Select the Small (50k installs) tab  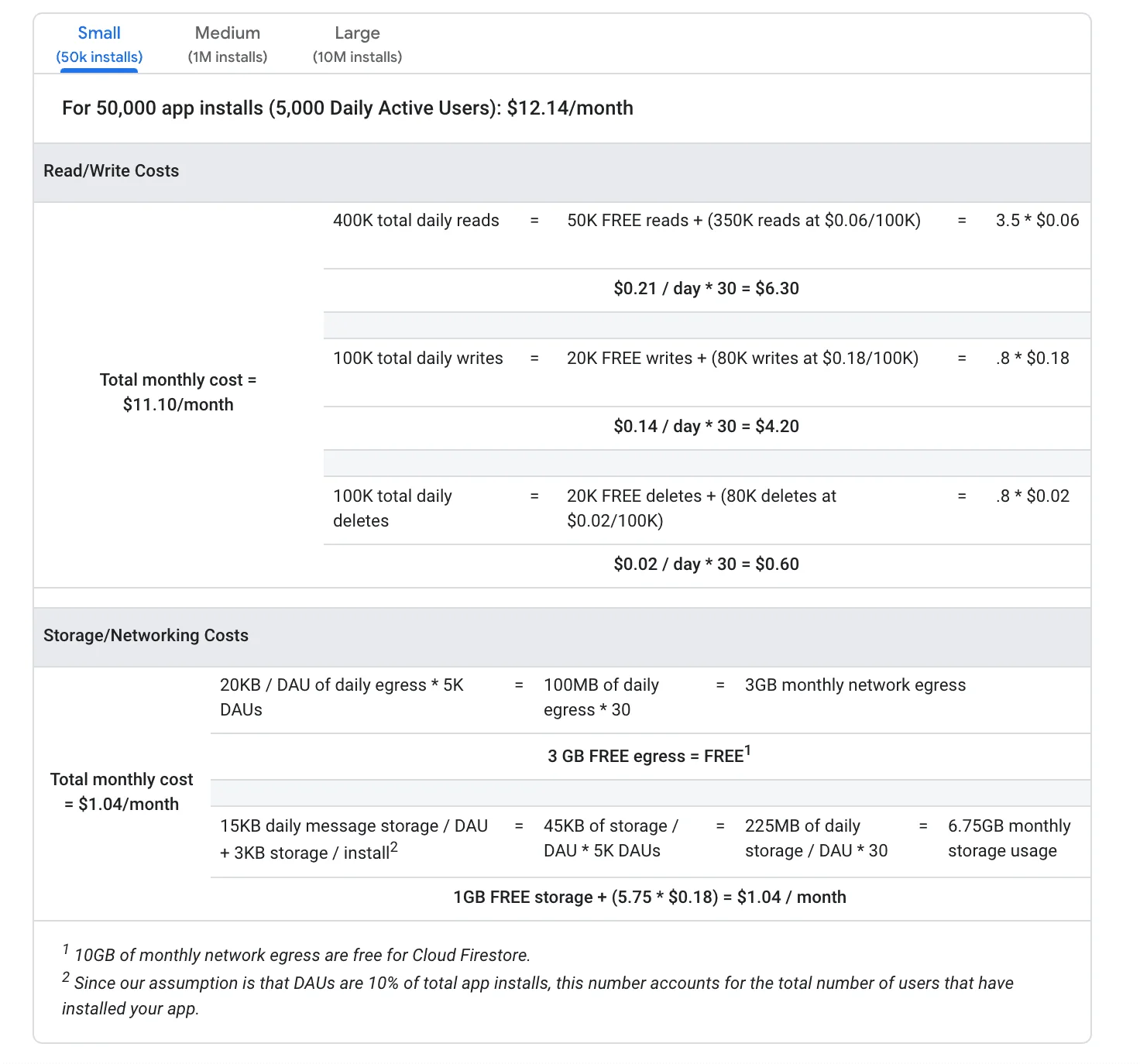click(x=99, y=44)
